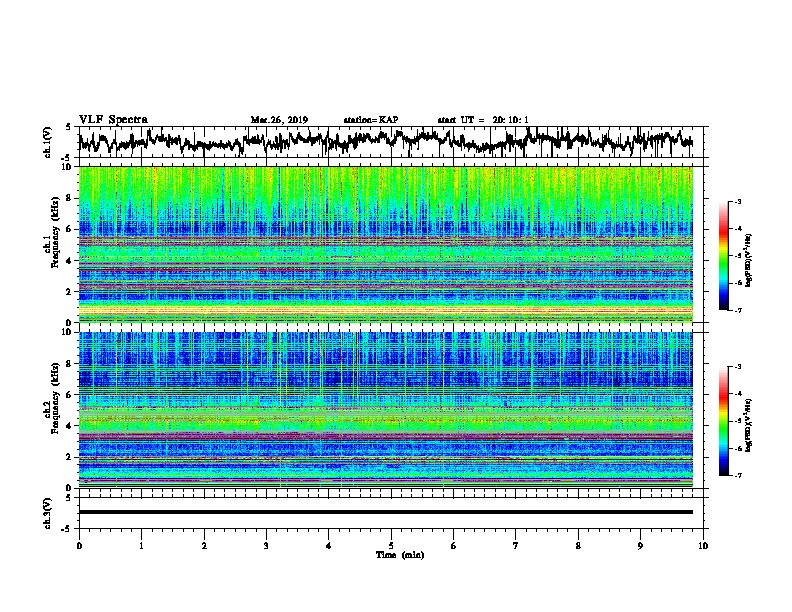
Task: Click the time axis tick label "0"
Action: [79, 546]
